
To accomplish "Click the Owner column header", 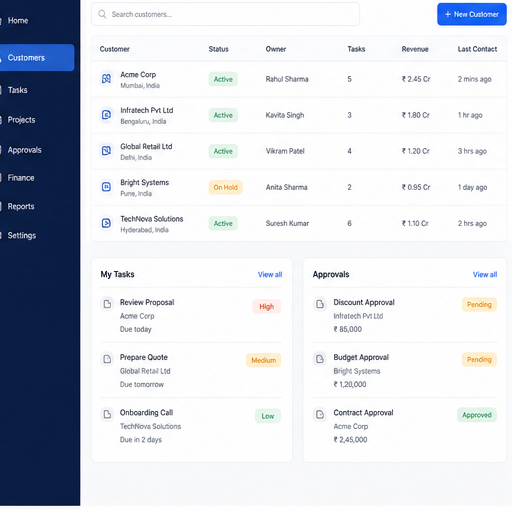I will [276, 49].
